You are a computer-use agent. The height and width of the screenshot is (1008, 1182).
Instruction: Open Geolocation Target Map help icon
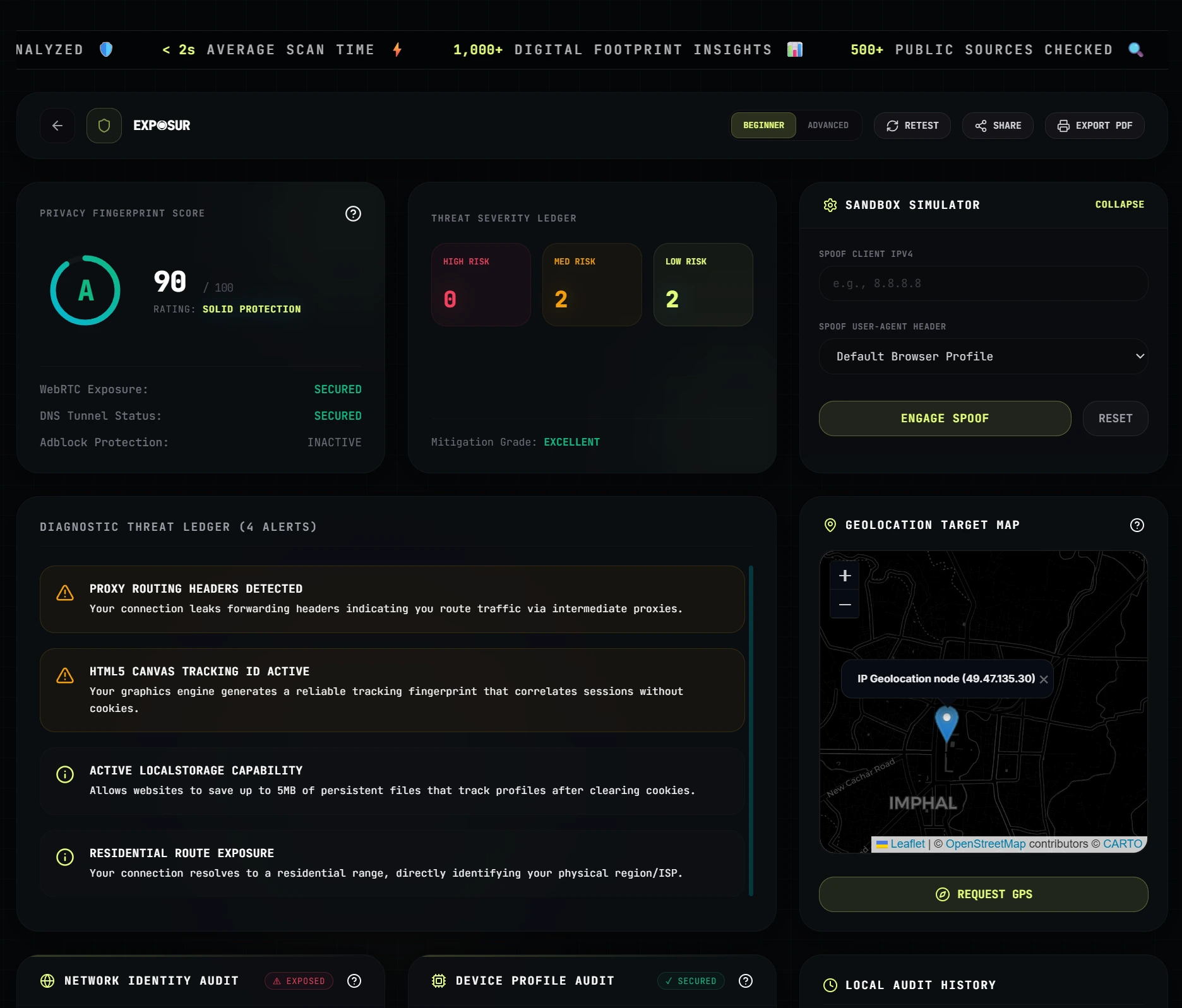pos(1137,525)
